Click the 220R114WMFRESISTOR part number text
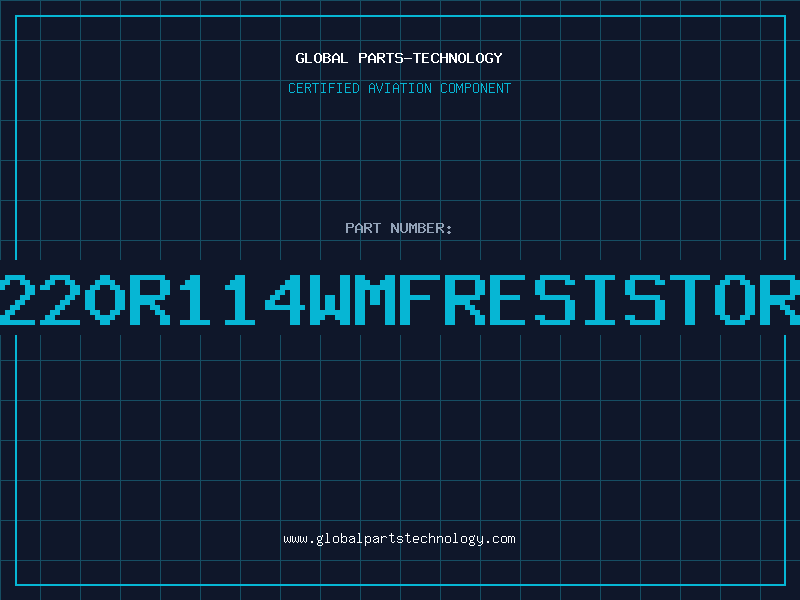Image resolution: width=800 pixels, height=600 pixels. 400,300
